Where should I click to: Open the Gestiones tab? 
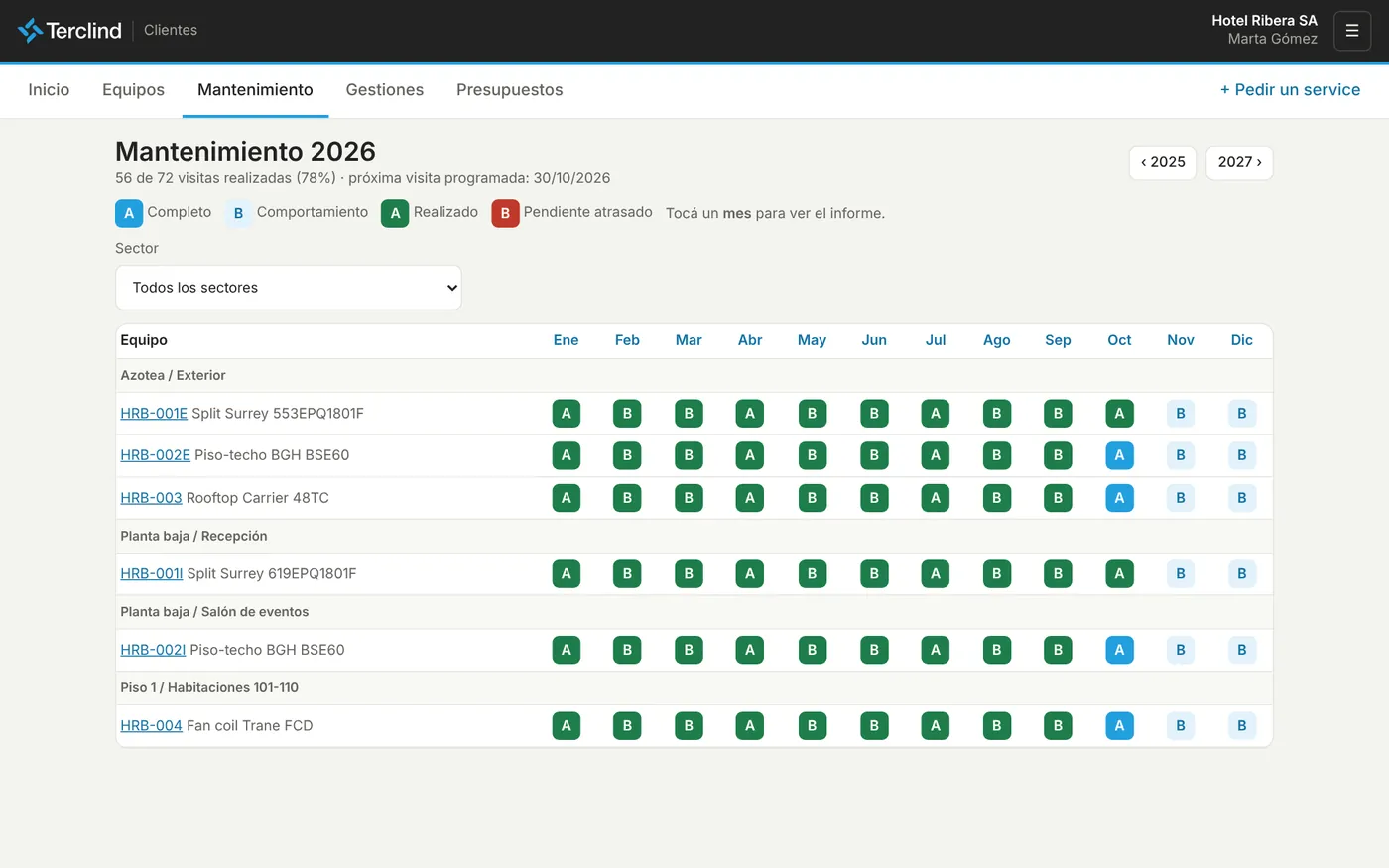(385, 90)
